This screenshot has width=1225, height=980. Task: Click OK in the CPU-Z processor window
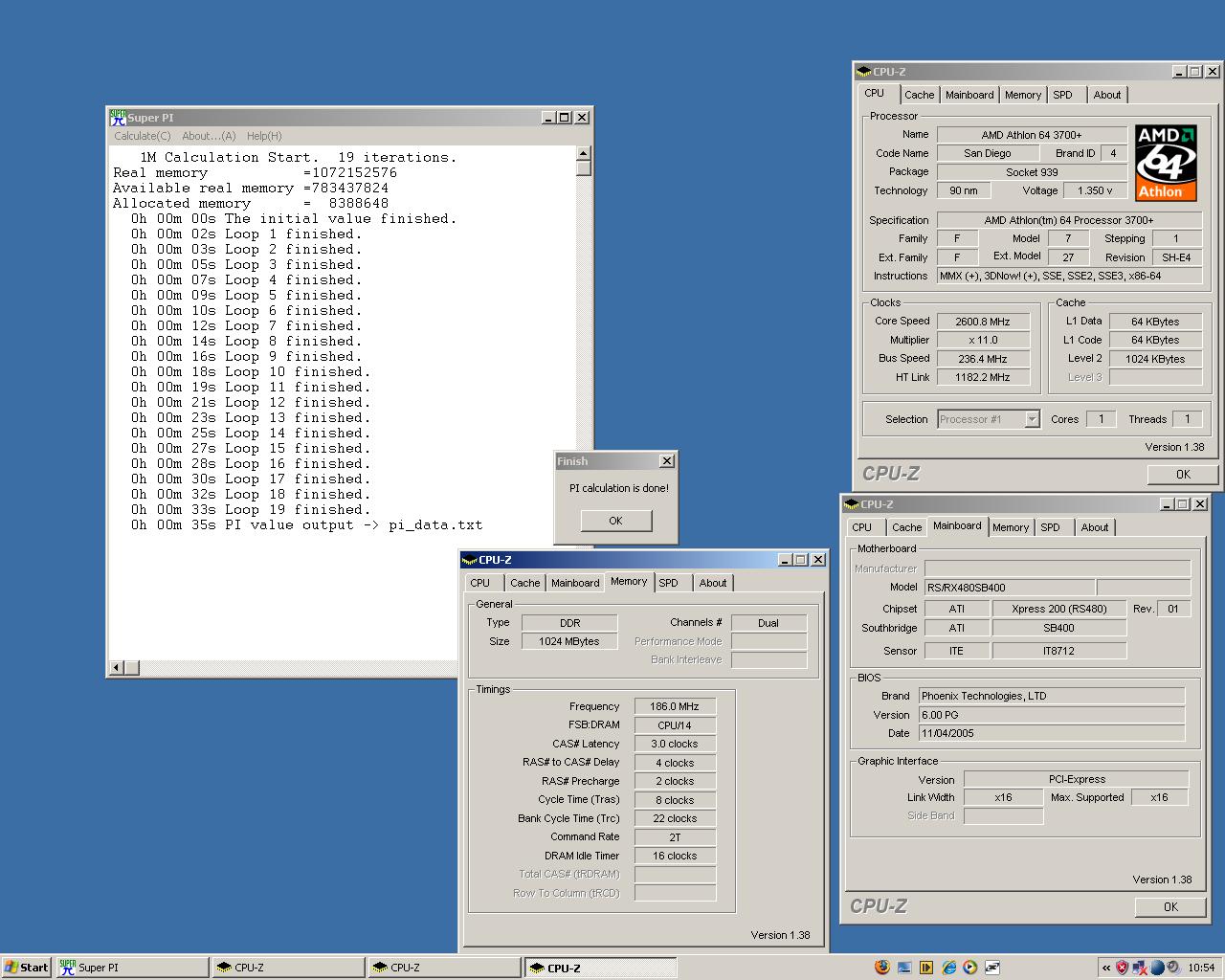(x=1183, y=474)
